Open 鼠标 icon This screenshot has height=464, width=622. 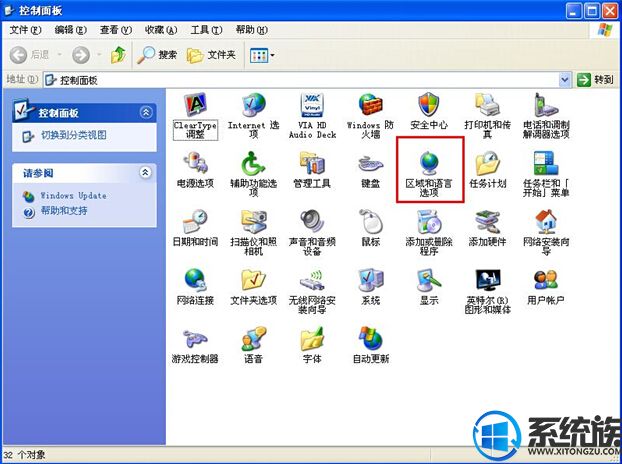371,221
